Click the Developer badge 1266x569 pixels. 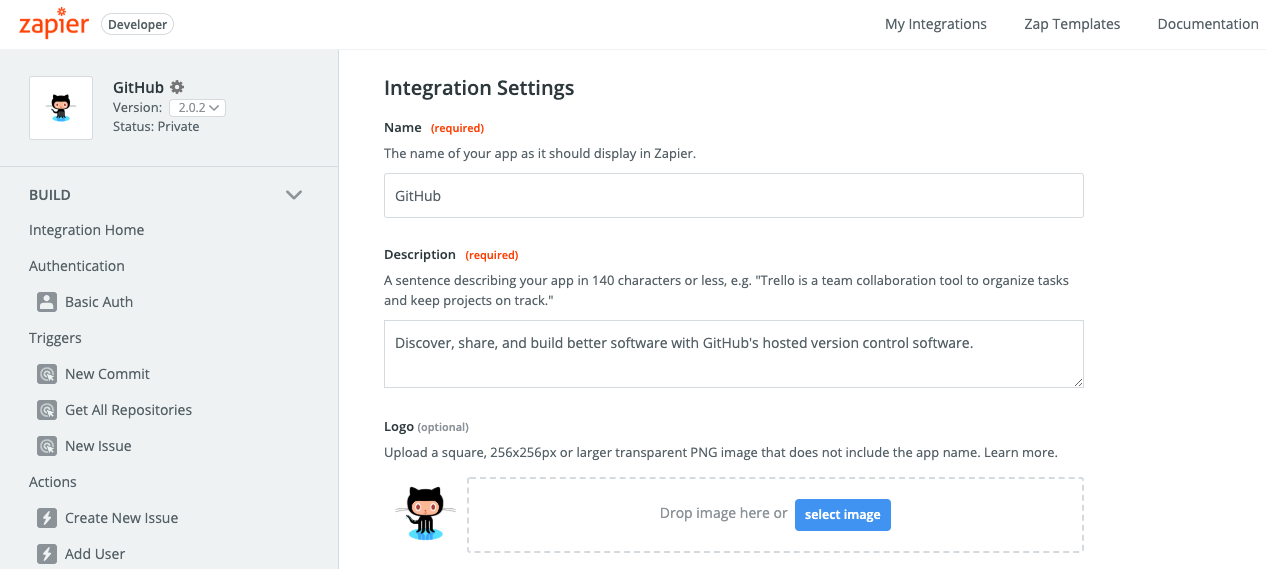(x=138, y=25)
